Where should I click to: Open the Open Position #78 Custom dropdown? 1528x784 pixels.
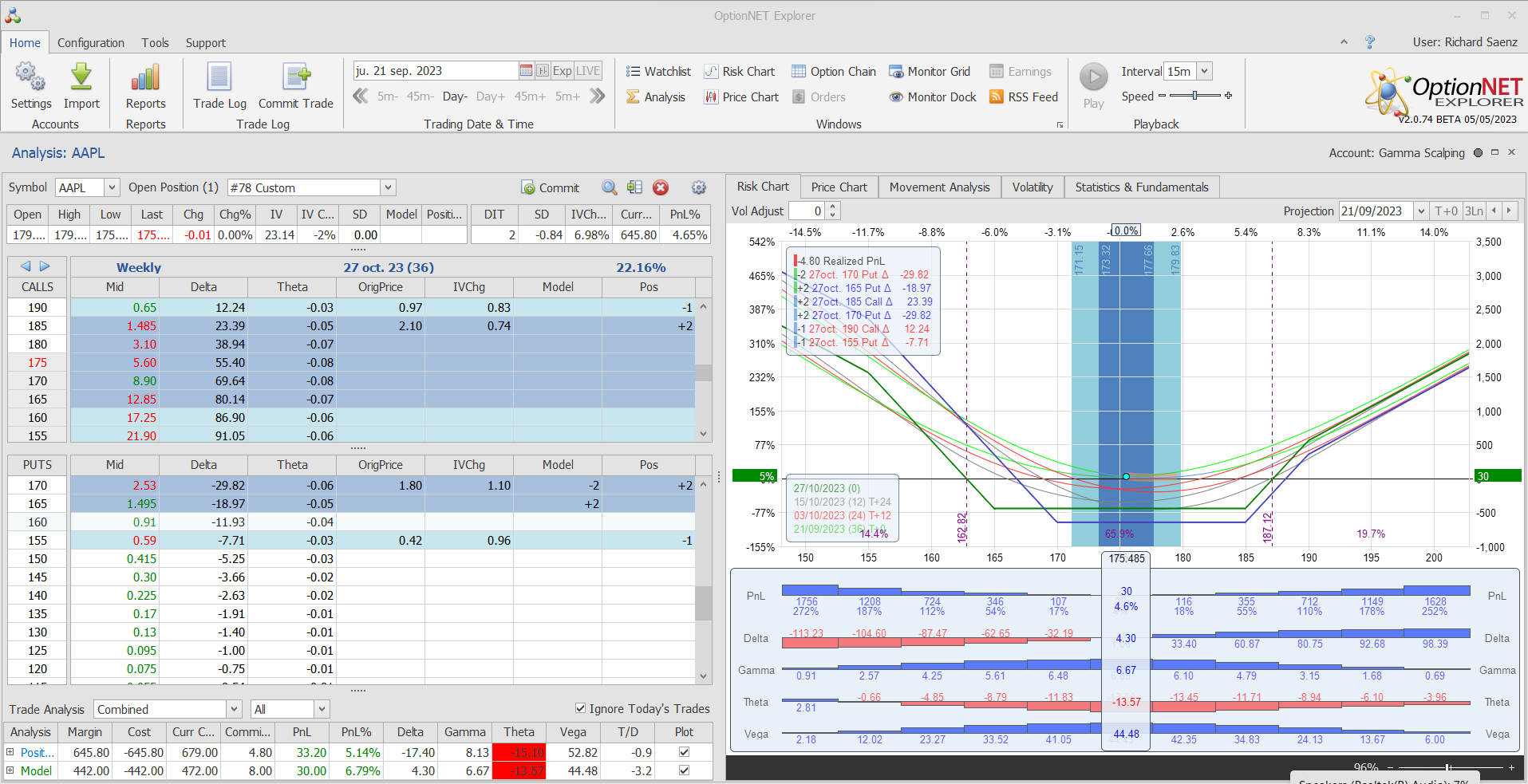[x=388, y=187]
